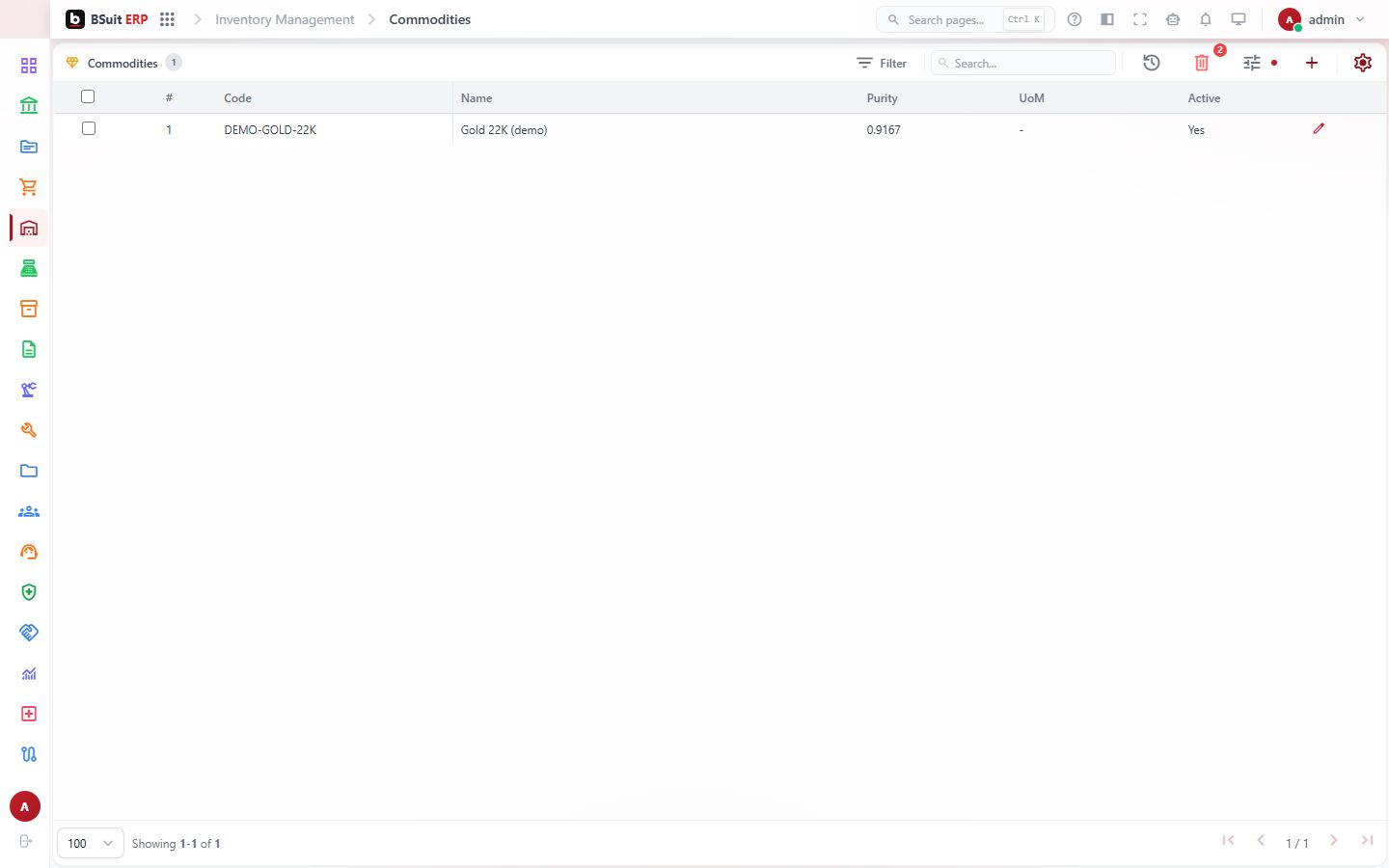Sort by the Purity column header
Screen dimensions: 1389x868
[x=882, y=98]
